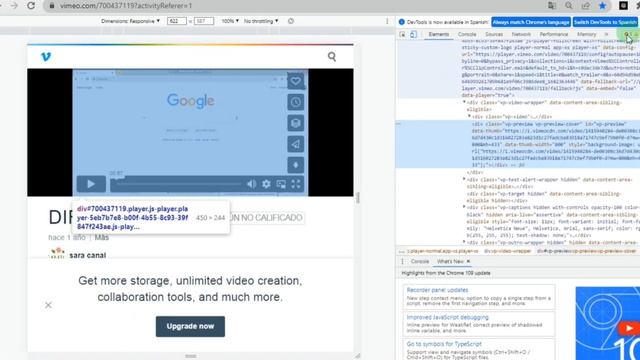Viewport: 640px width, 360px height.
Task: Bookmark page with the blue star icon
Action: (602, 6)
